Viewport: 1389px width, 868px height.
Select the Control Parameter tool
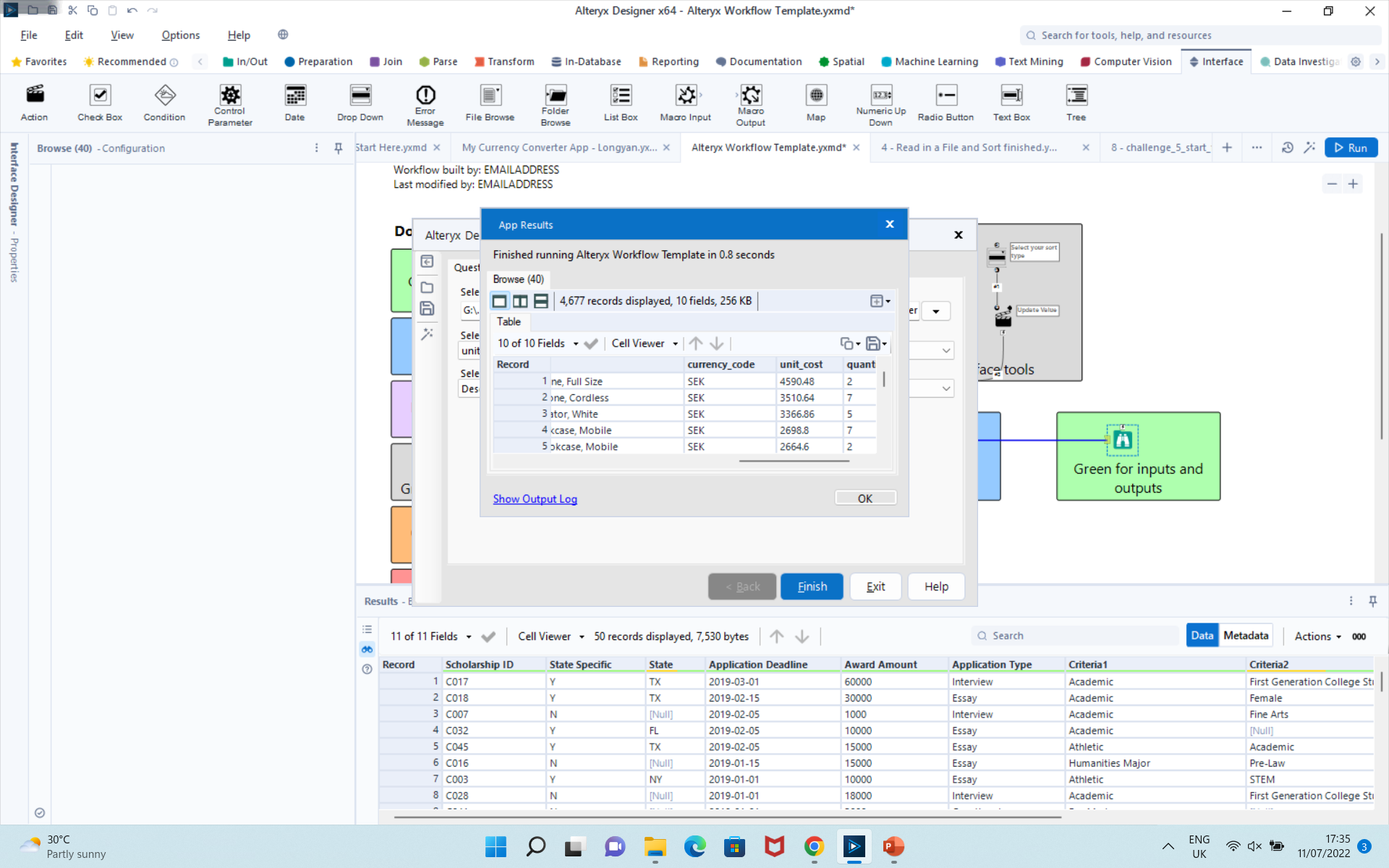230,105
